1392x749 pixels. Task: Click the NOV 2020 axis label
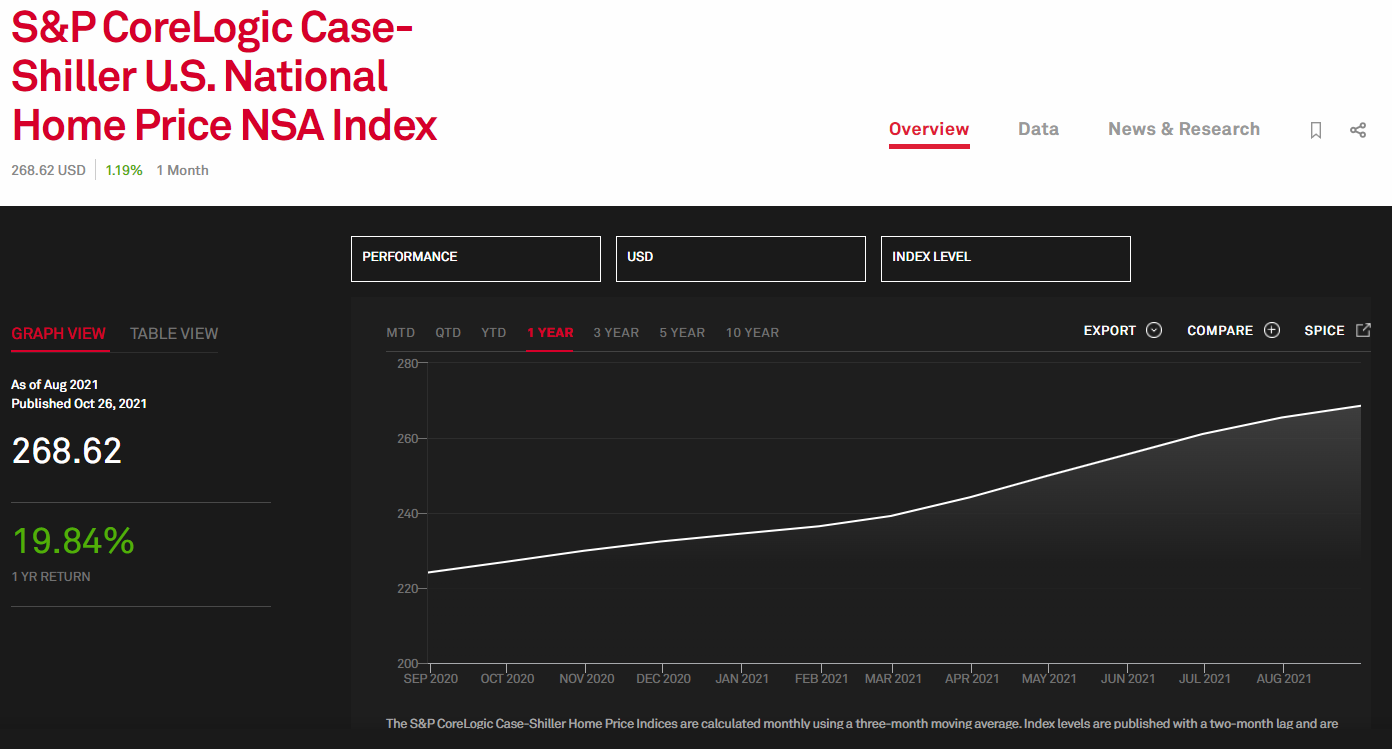(587, 679)
